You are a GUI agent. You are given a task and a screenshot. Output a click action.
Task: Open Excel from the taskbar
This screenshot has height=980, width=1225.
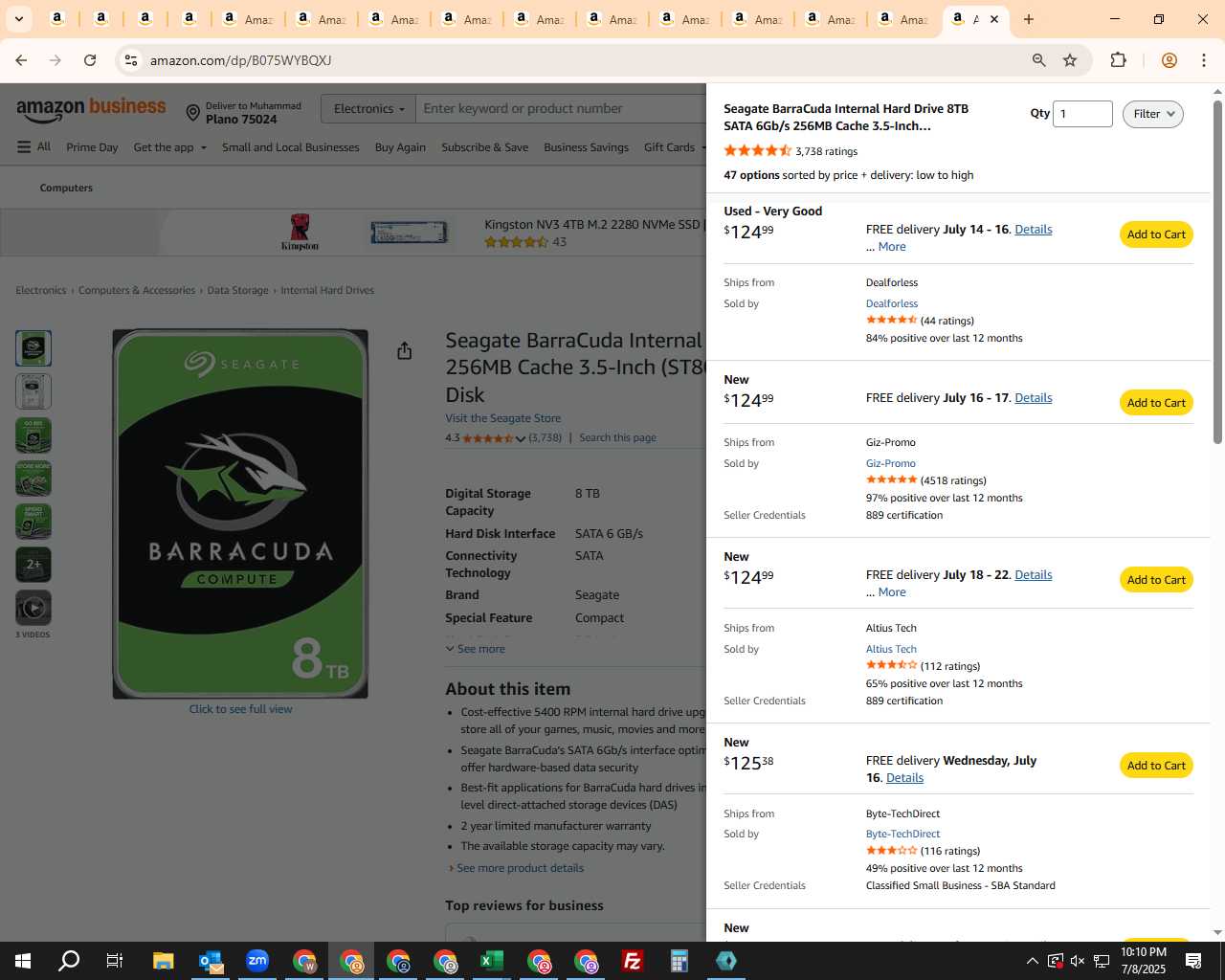click(492, 961)
